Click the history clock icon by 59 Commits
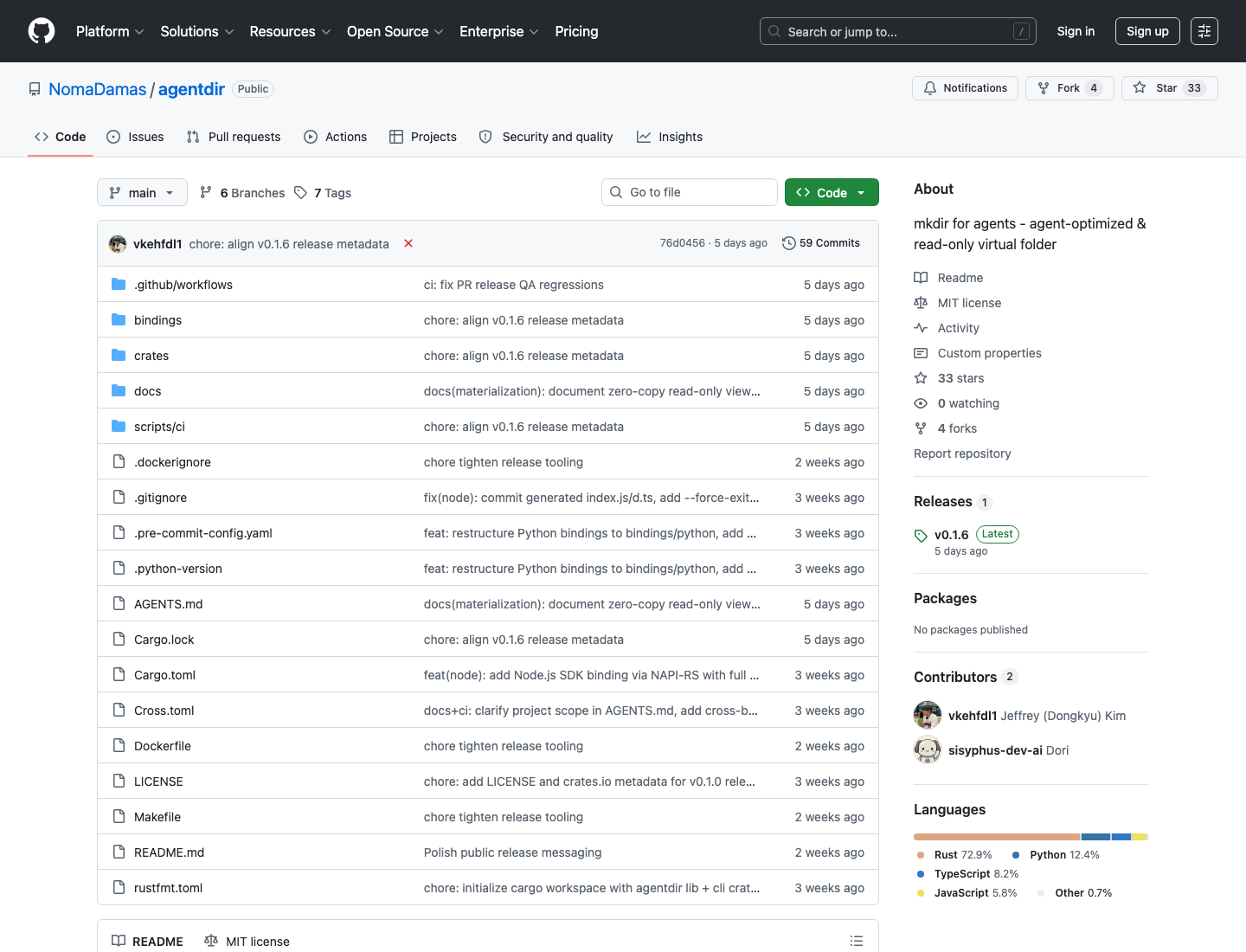Screen dimensions: 1246x952 tap(788, 243)
